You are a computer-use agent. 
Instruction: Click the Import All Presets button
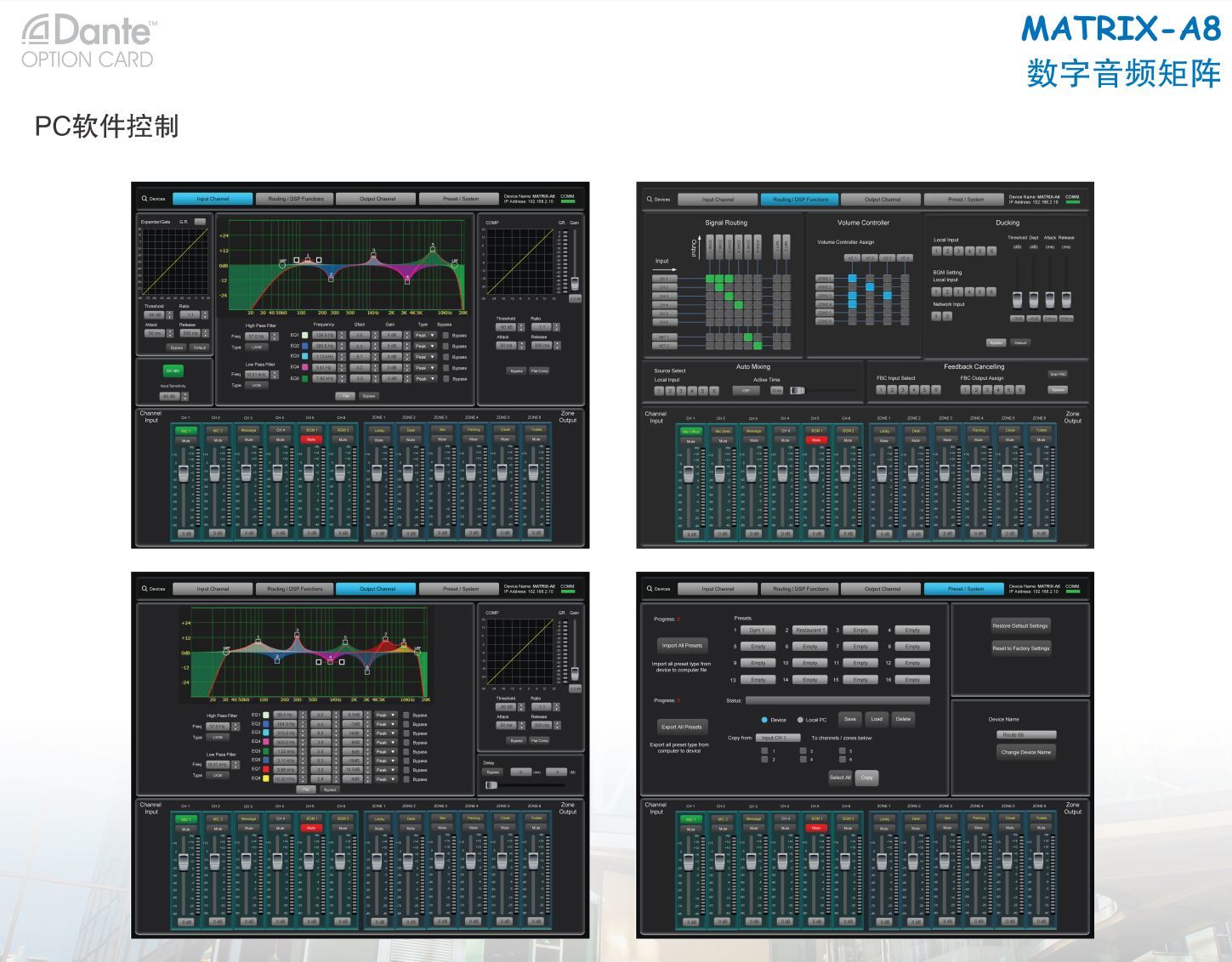pos(683,646)
